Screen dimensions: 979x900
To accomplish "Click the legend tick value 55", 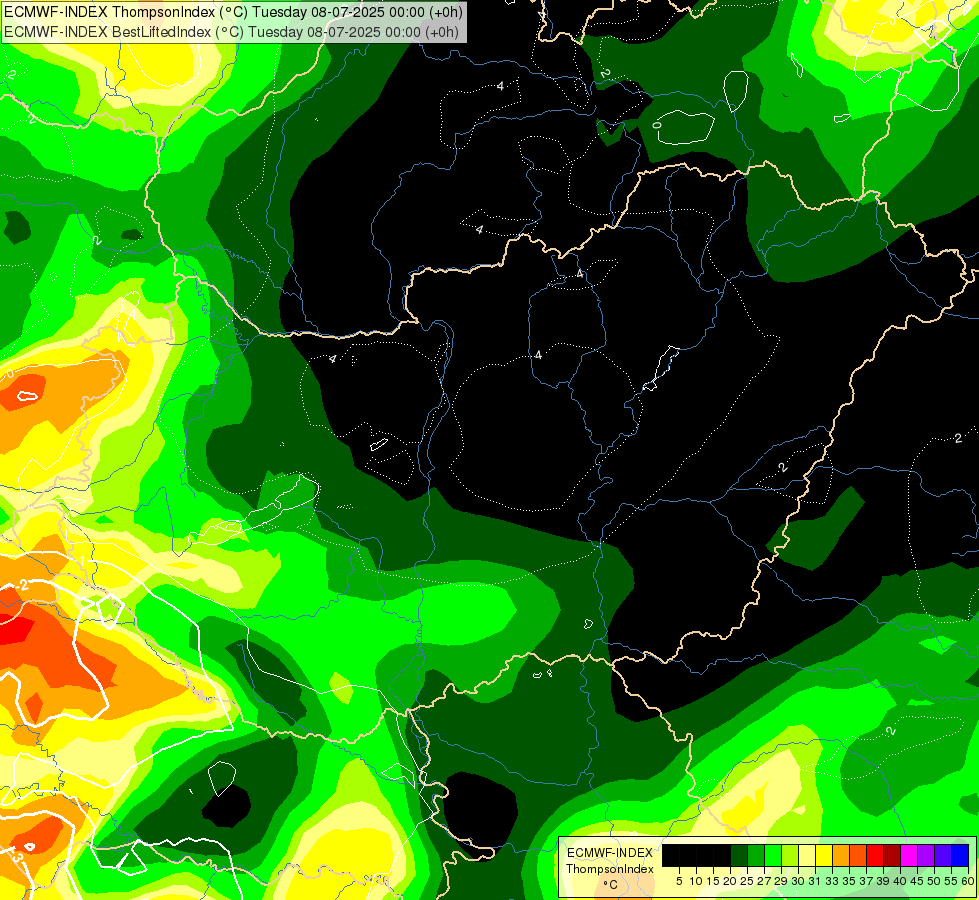I will click(x=951, y=881).
